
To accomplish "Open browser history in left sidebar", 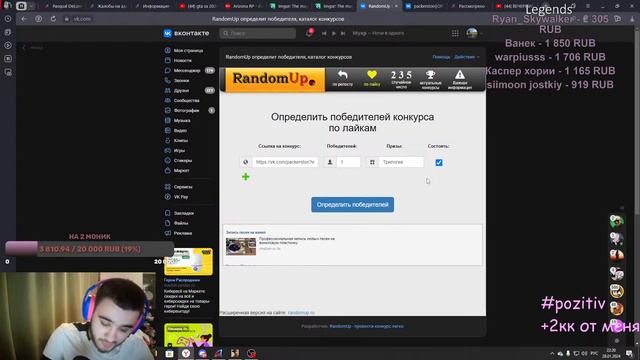I will tap(8, 19).
